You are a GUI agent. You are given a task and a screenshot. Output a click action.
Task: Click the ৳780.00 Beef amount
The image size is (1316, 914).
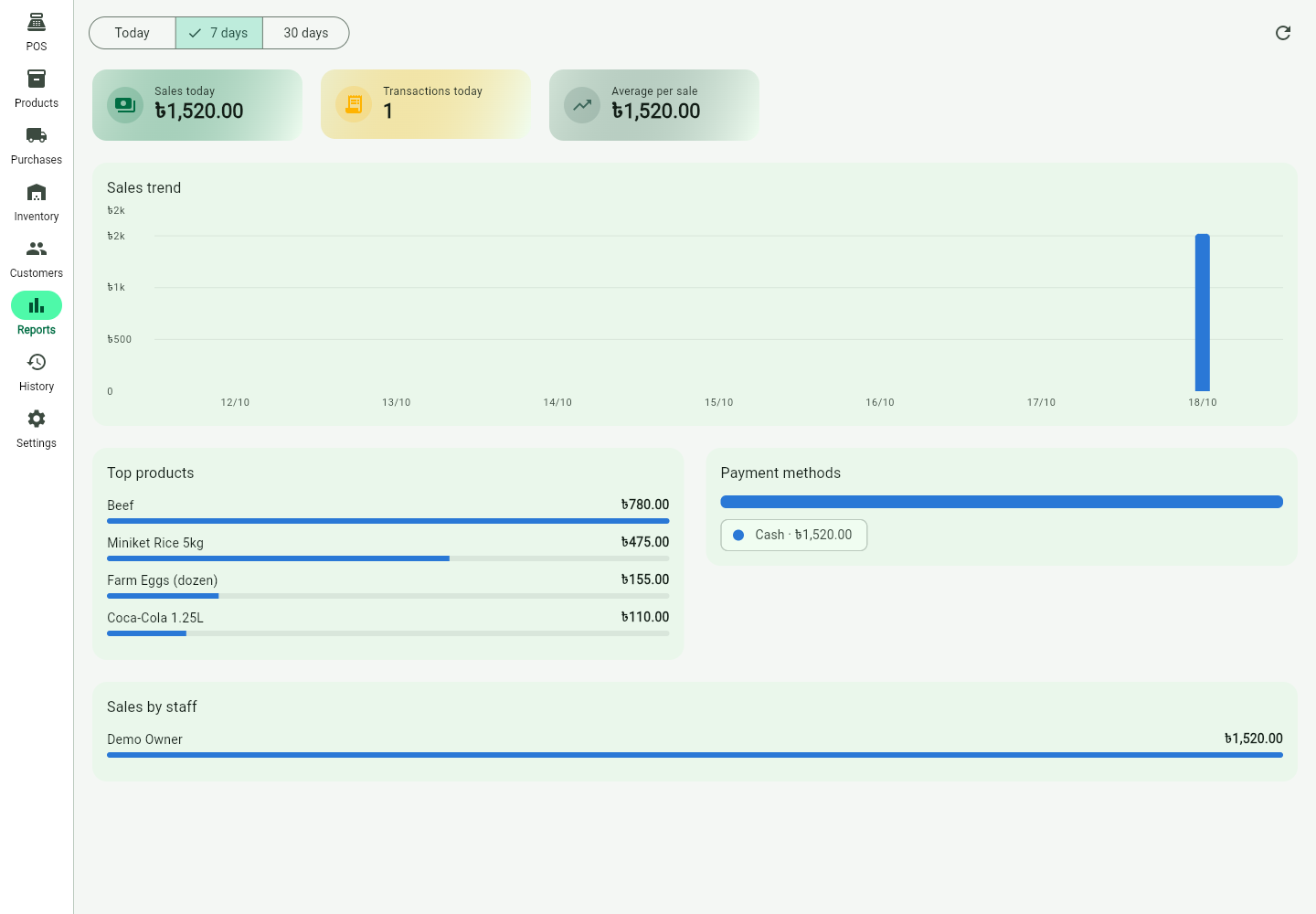[x=645, y=505]
